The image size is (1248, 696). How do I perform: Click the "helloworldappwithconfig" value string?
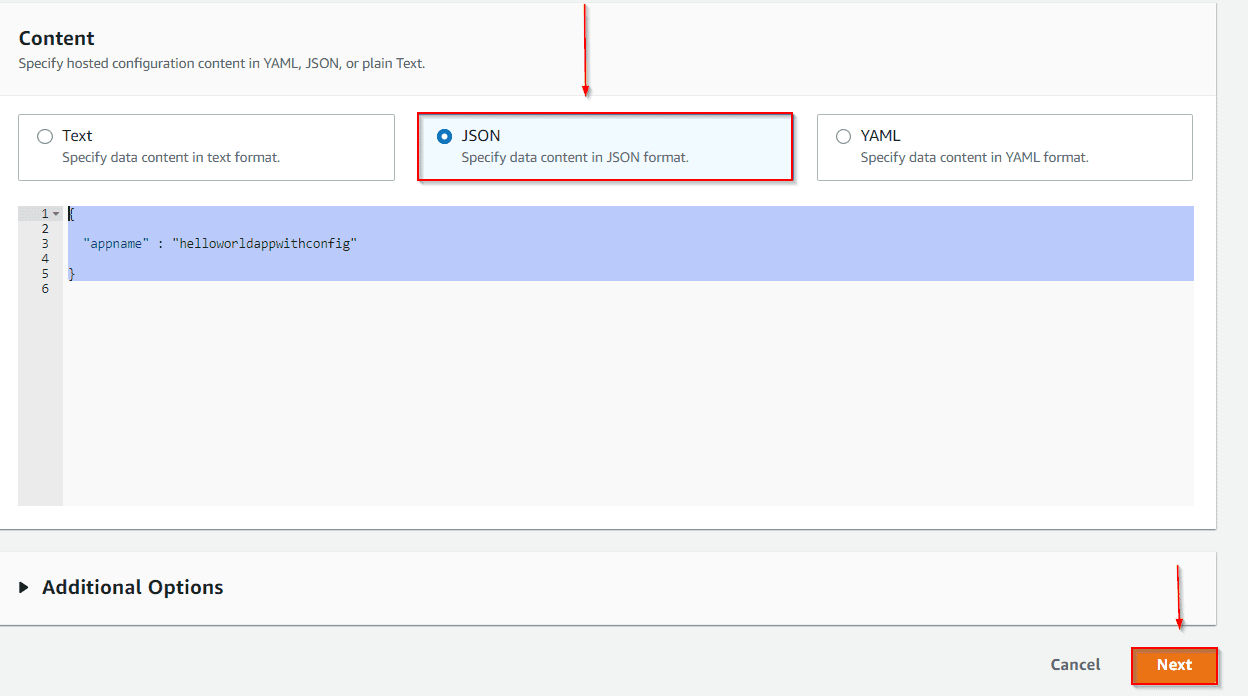point(264,244)
